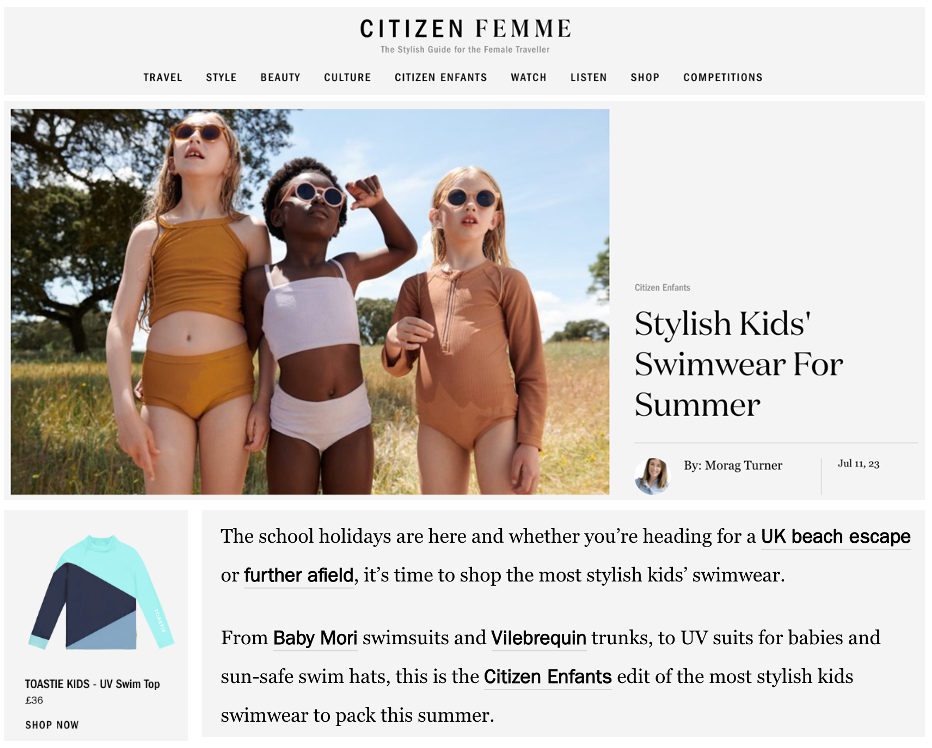Click the Citizen Enfants category label above headline
This screenshot has height=748, width=932.
coord(662,288)
